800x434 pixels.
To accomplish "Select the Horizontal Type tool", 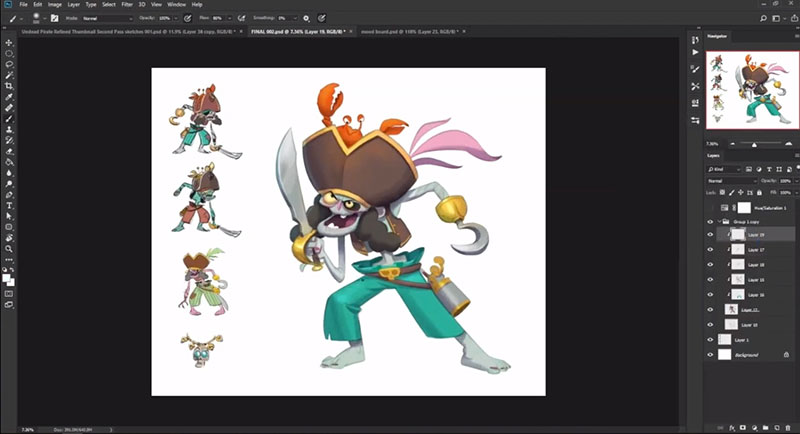I will point(9,204).
